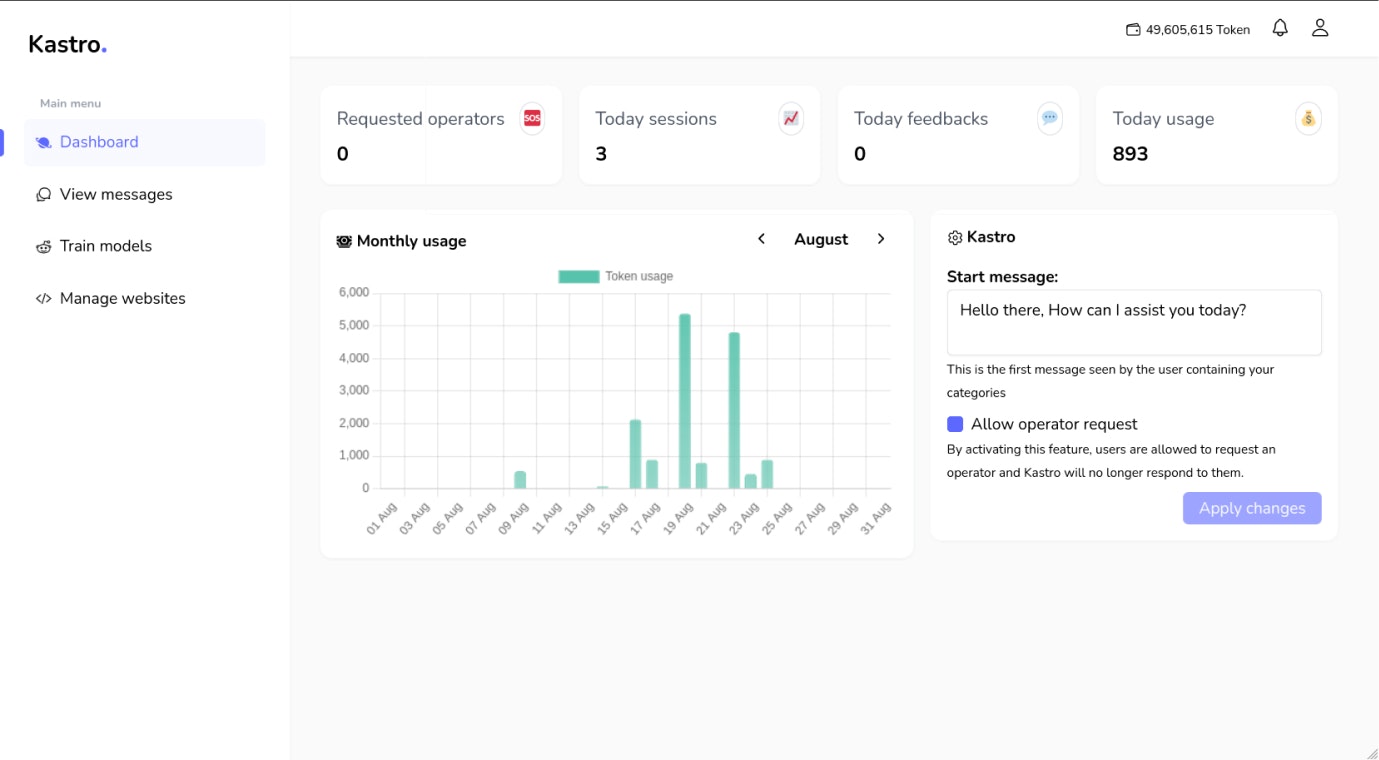Image resolution: width=1379 pixels, height=760 pixels.
Task: Select the 22 Aug tall chart bar
Action: [734, 411]
